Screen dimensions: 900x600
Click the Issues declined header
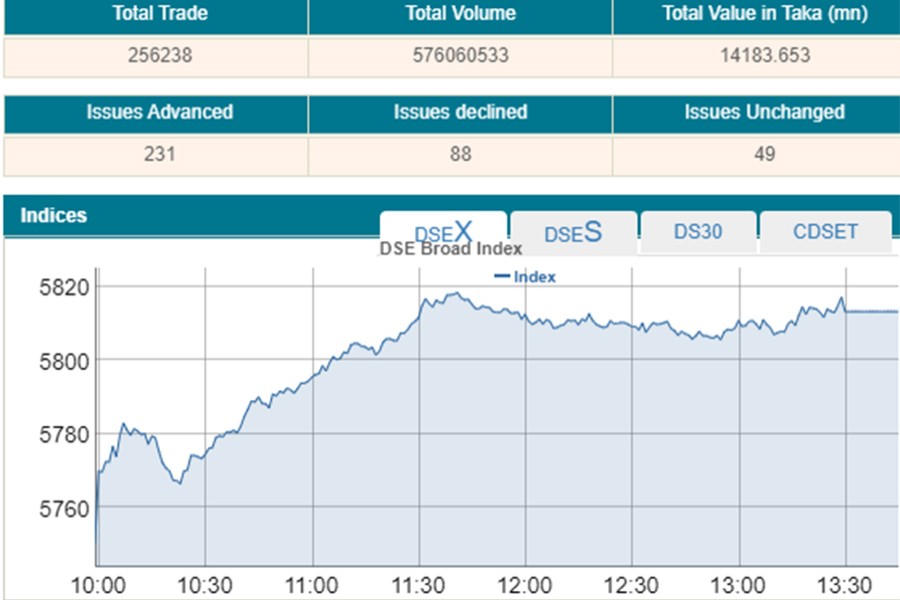coord(460,112)
